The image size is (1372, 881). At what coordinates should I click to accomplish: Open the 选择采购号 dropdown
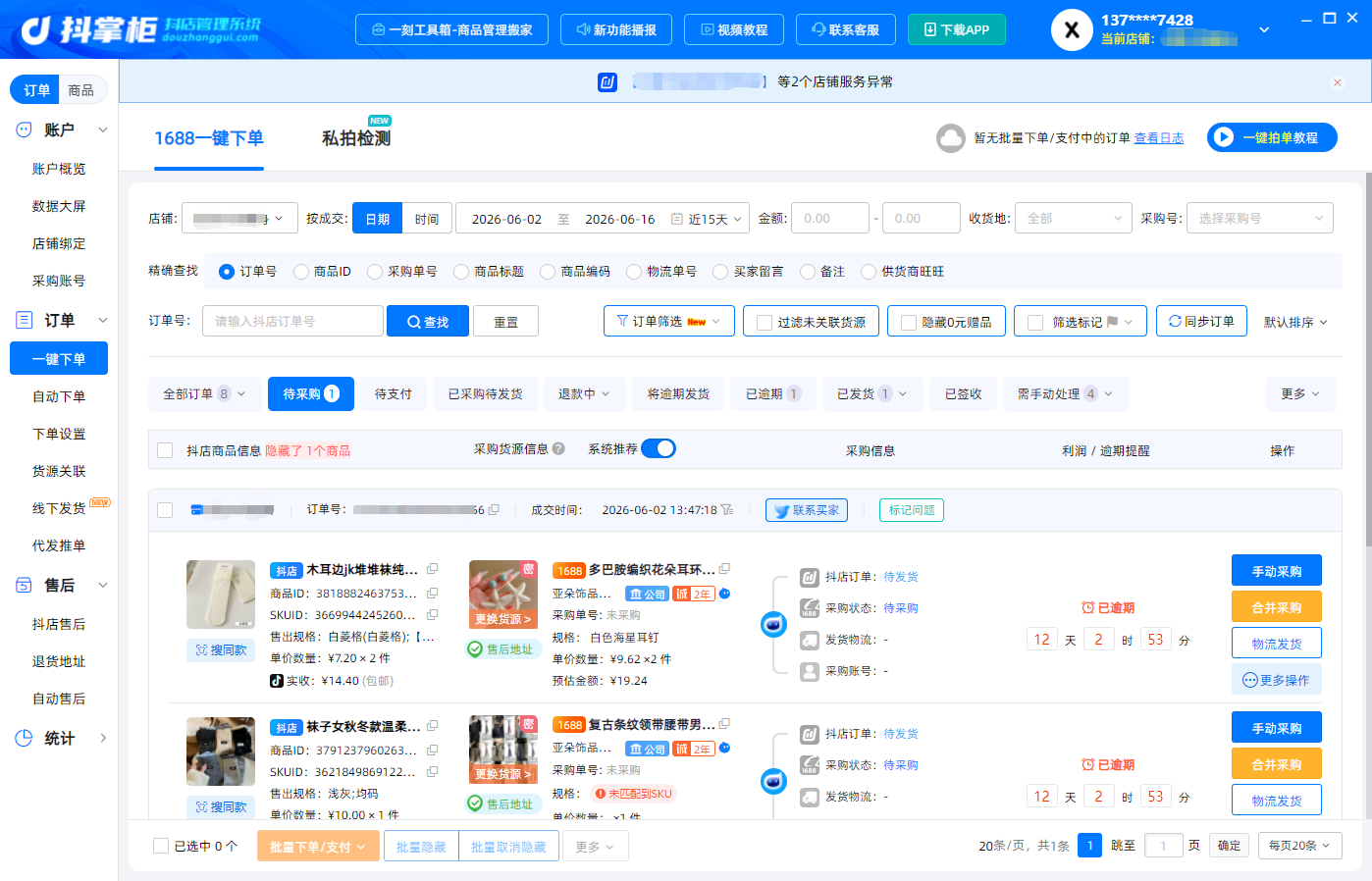point(1260,218)
